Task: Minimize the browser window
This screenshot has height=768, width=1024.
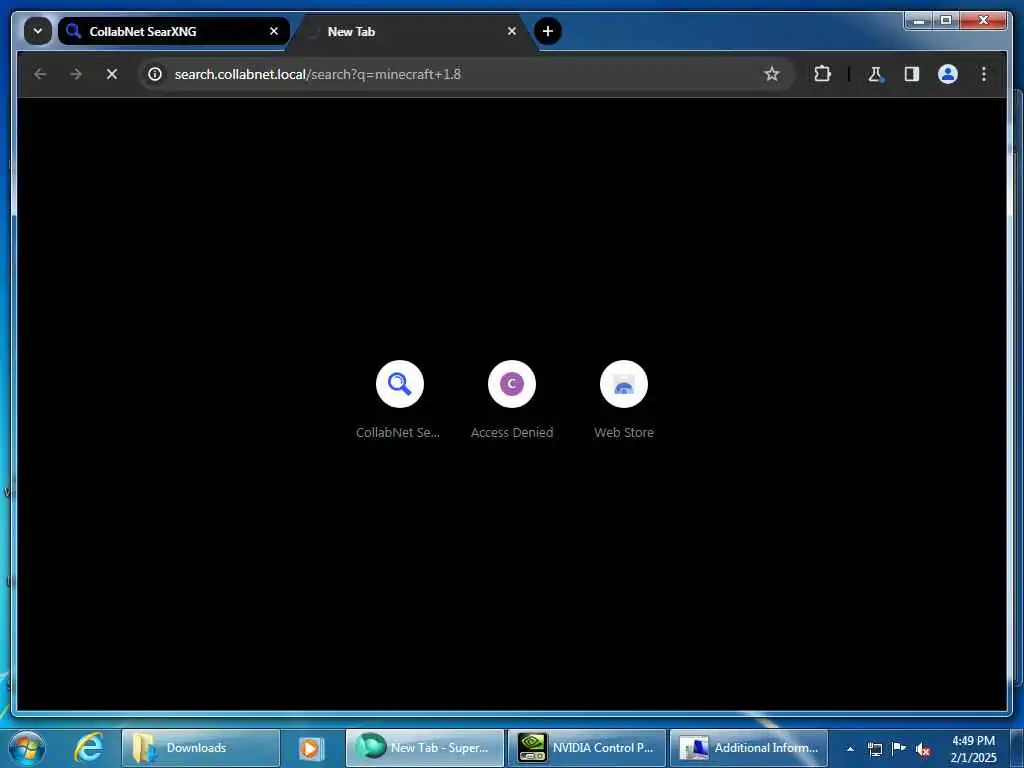Action: point(919,21)
